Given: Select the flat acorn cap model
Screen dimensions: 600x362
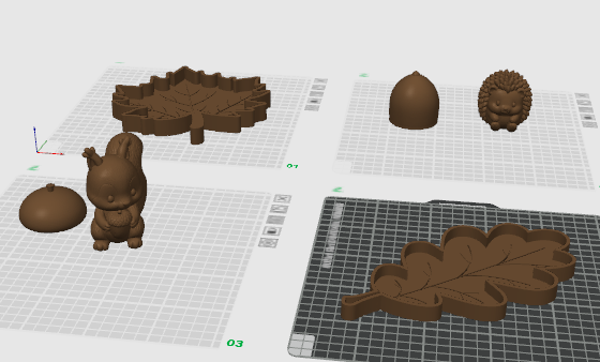Looking at the screenshot, I should [x=53, y=209].
